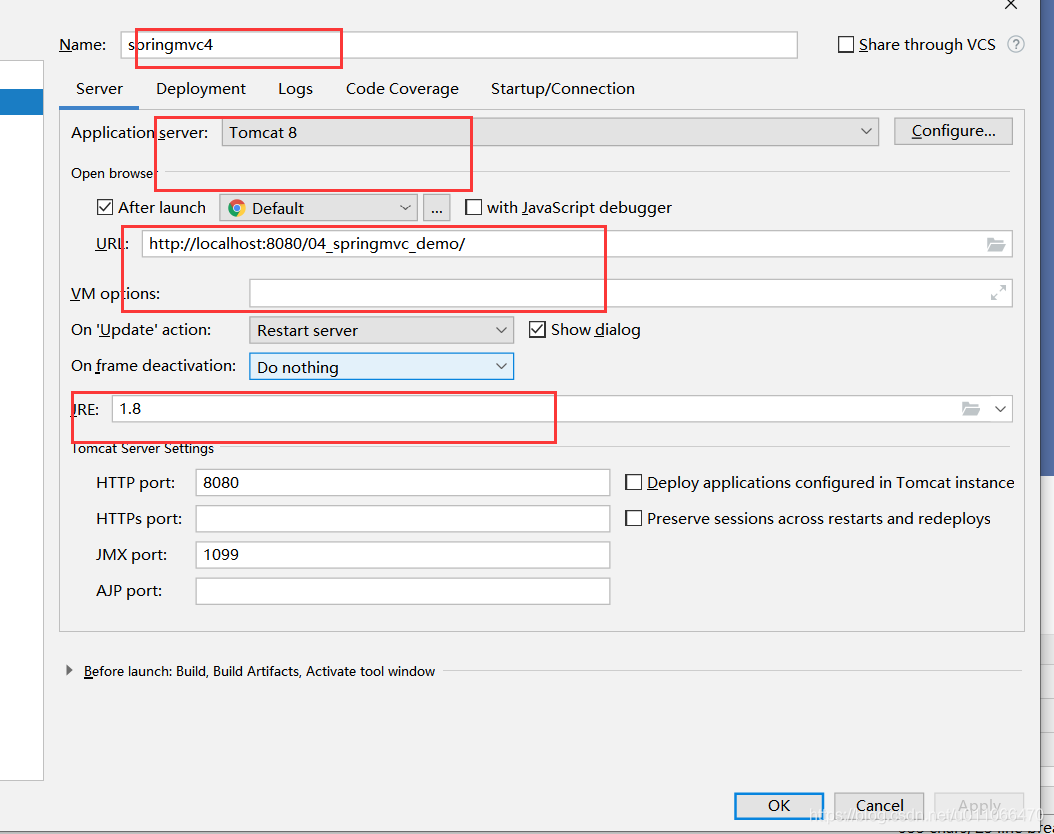The width and height of the screenshot is (1054, 834).
Task: Click the Configure... button
Action: click(x=953, y=131)
